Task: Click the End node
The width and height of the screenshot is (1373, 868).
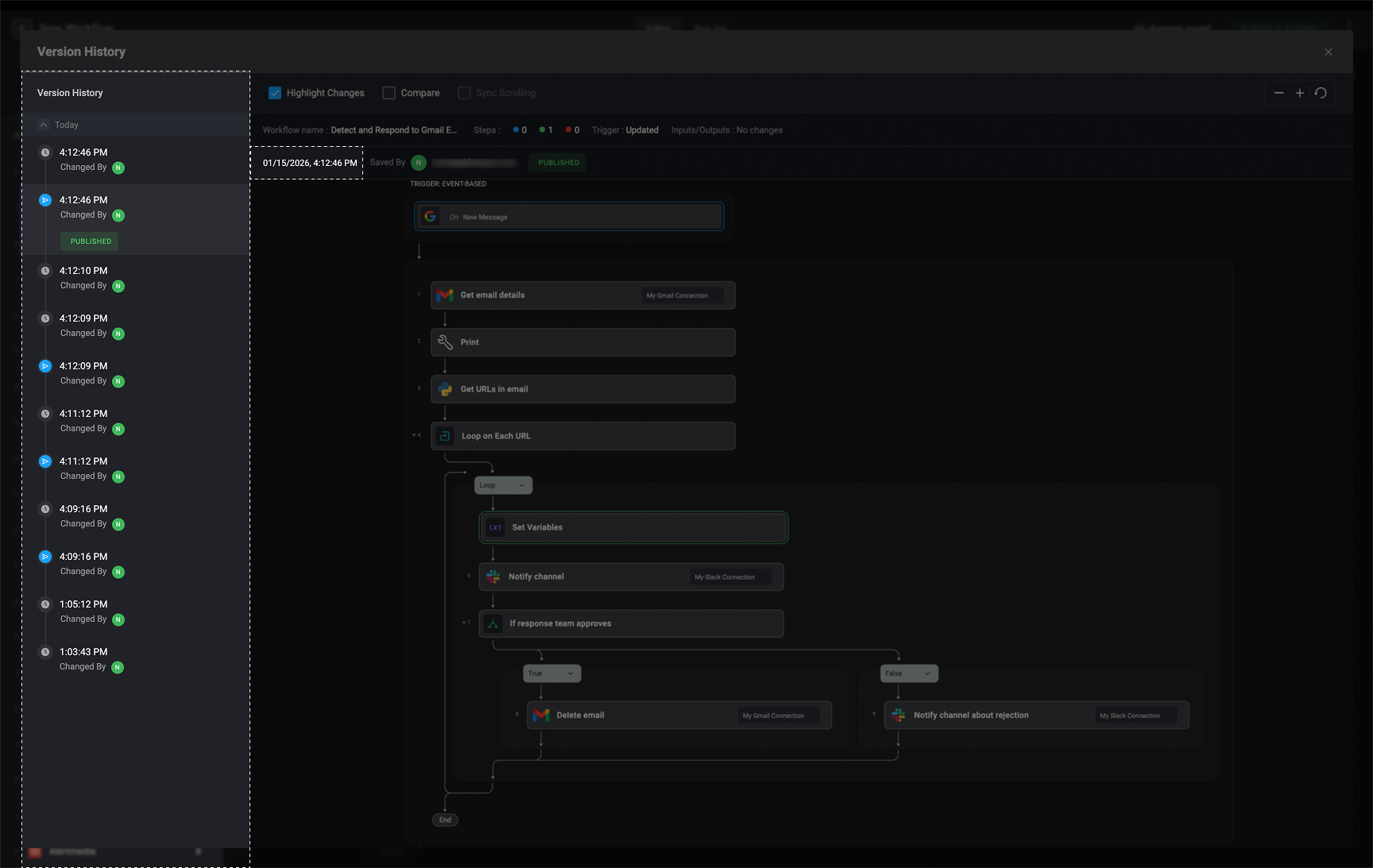Action: 445,820
